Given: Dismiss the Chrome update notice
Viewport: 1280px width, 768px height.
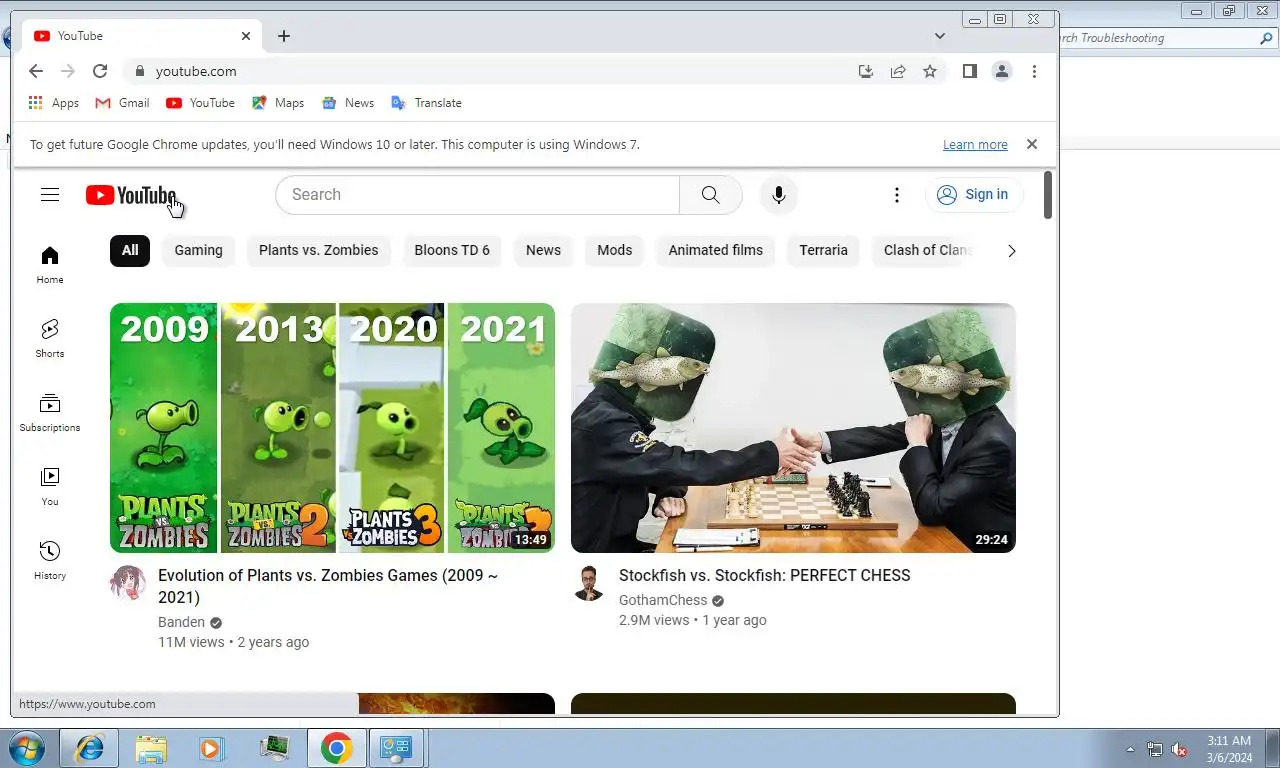Looking at the screenshot, I should coord(1032,144).
